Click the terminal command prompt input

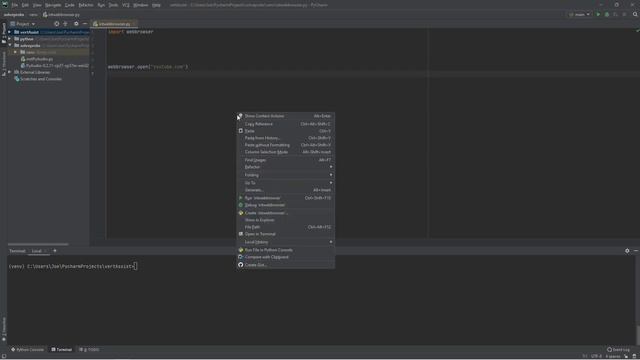(136, 266)
